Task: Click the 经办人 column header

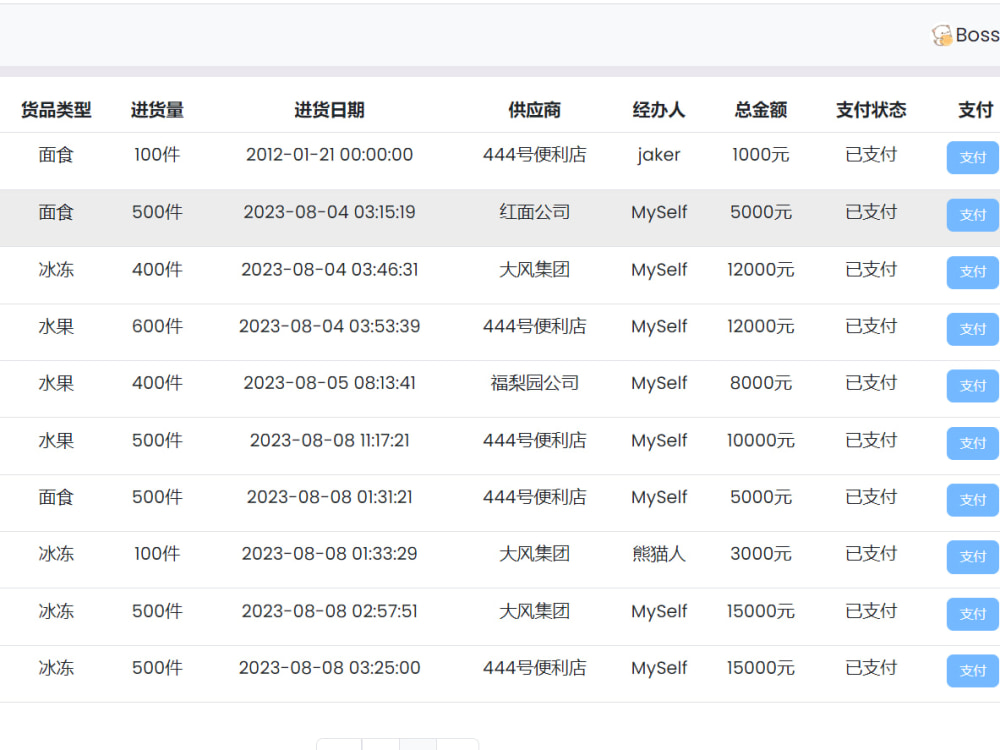Action: point(659,110)
